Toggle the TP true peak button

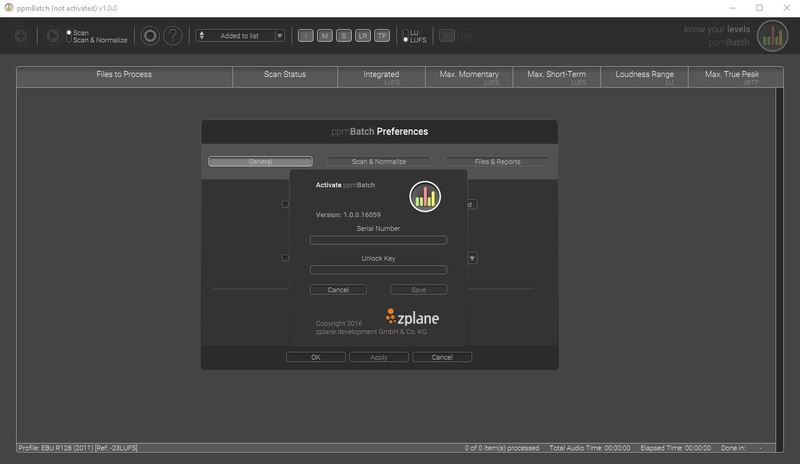[382, 36]
